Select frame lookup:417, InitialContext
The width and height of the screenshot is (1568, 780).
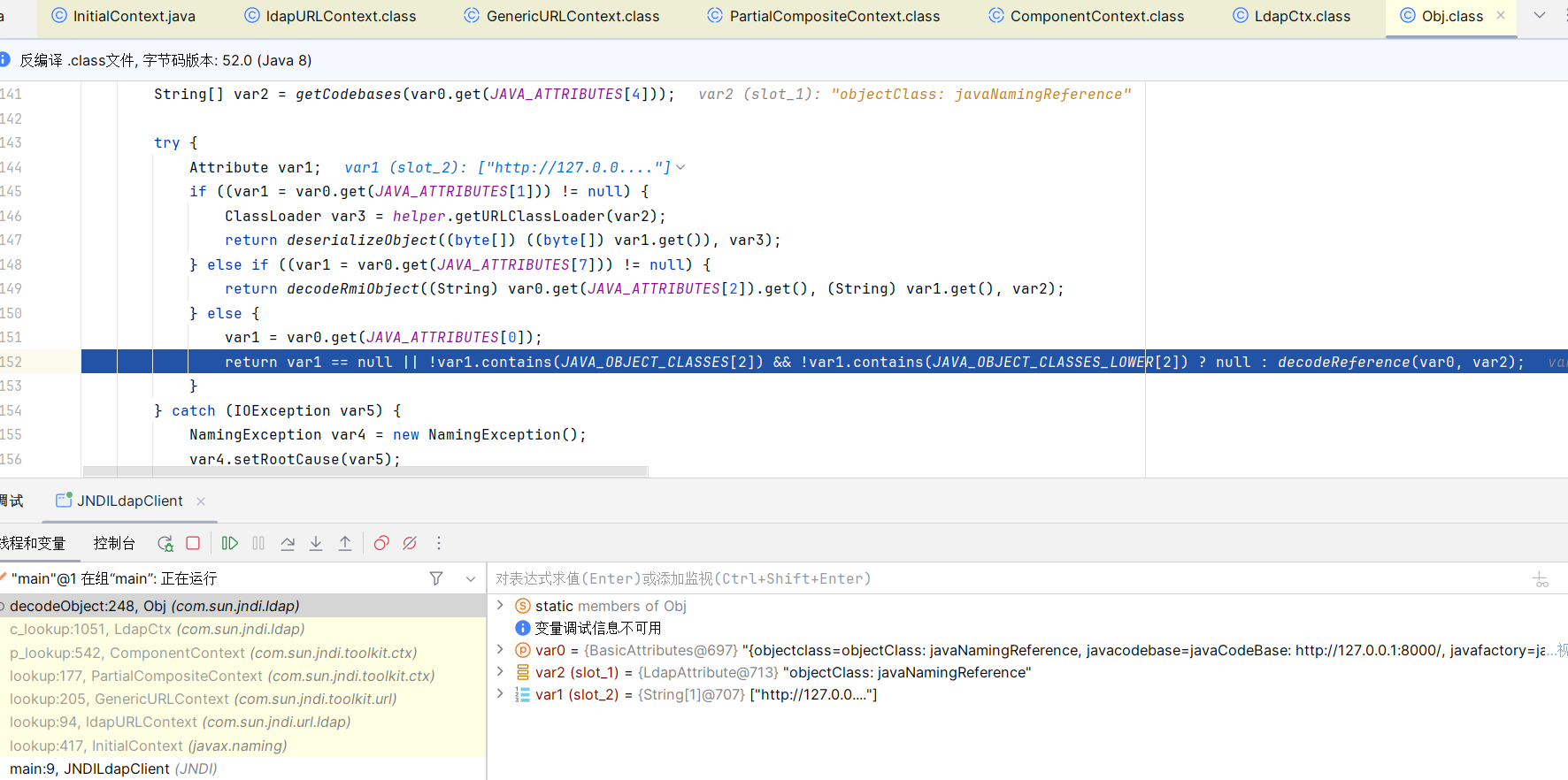[242, 746]
